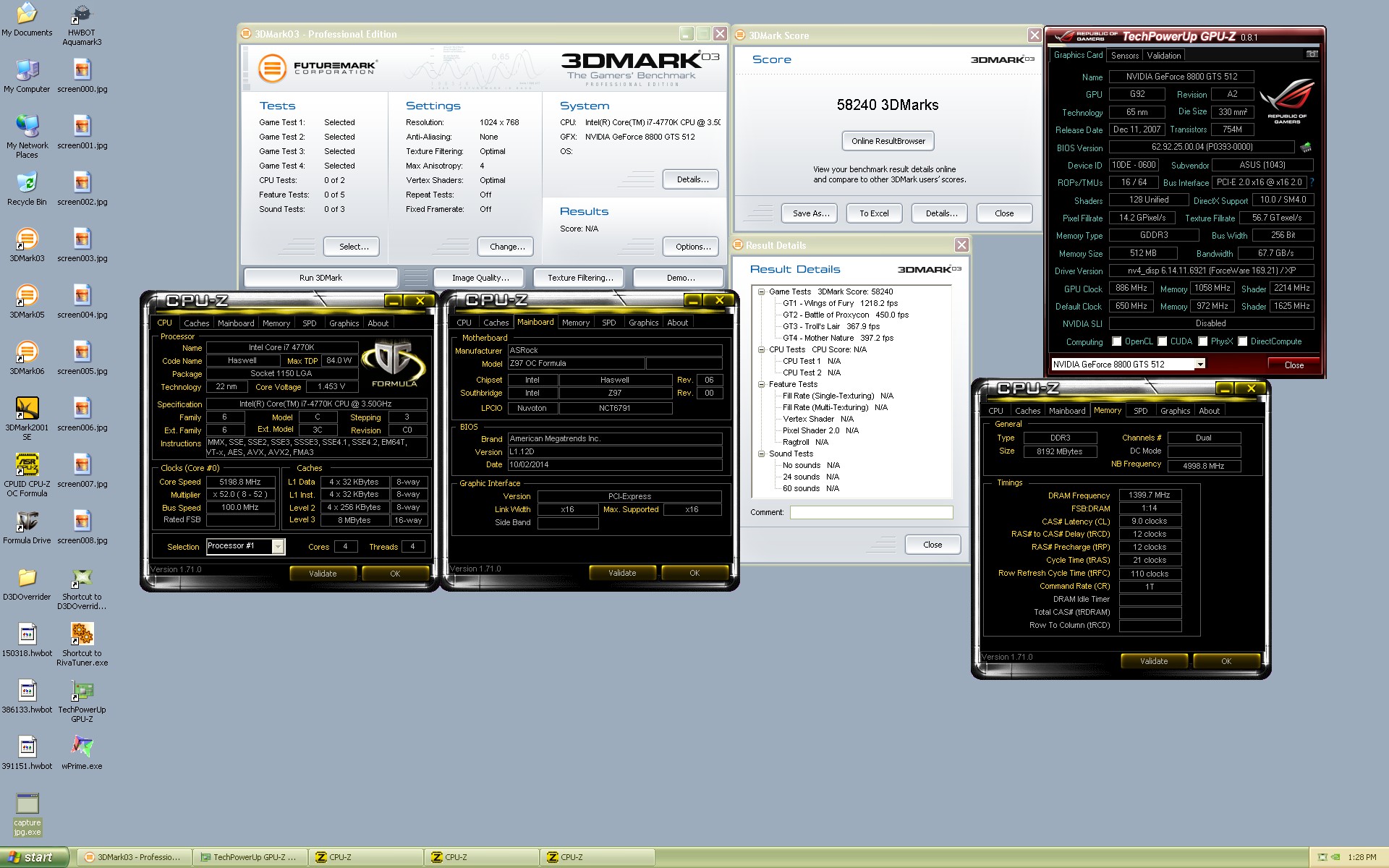Open TechPowerUp GPU-Z desktop shortcut
This screenshot has width=1389, height=868.
coord(82,701)
